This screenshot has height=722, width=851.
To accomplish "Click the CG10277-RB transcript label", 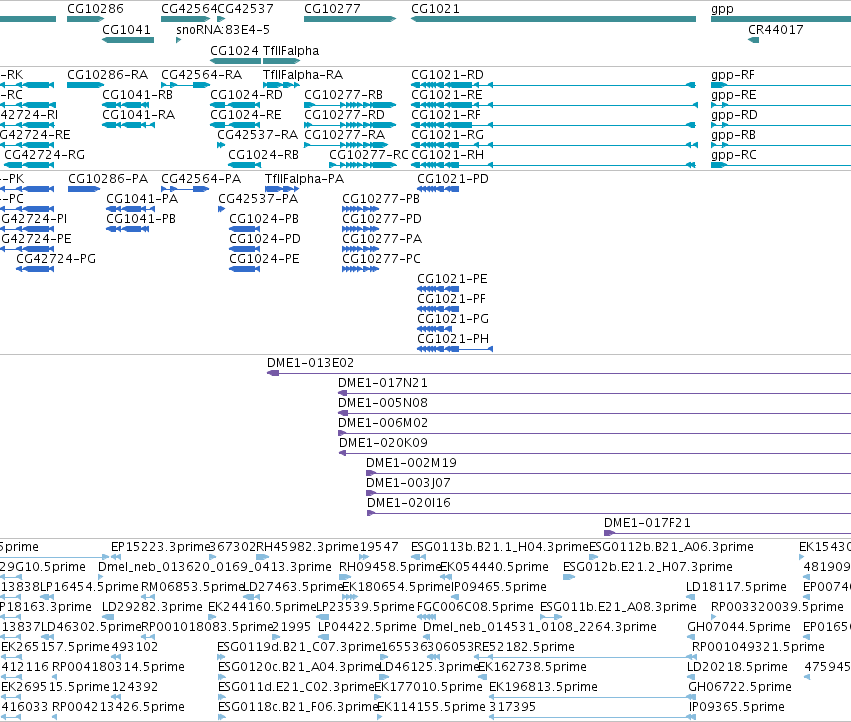I will [344, 95].
